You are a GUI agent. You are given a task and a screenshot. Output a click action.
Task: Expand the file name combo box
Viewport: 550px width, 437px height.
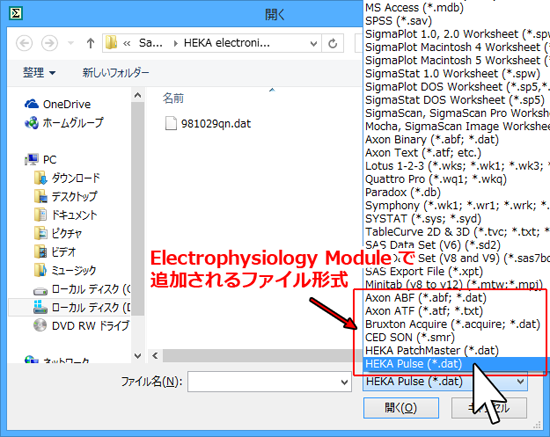[344, 382]
